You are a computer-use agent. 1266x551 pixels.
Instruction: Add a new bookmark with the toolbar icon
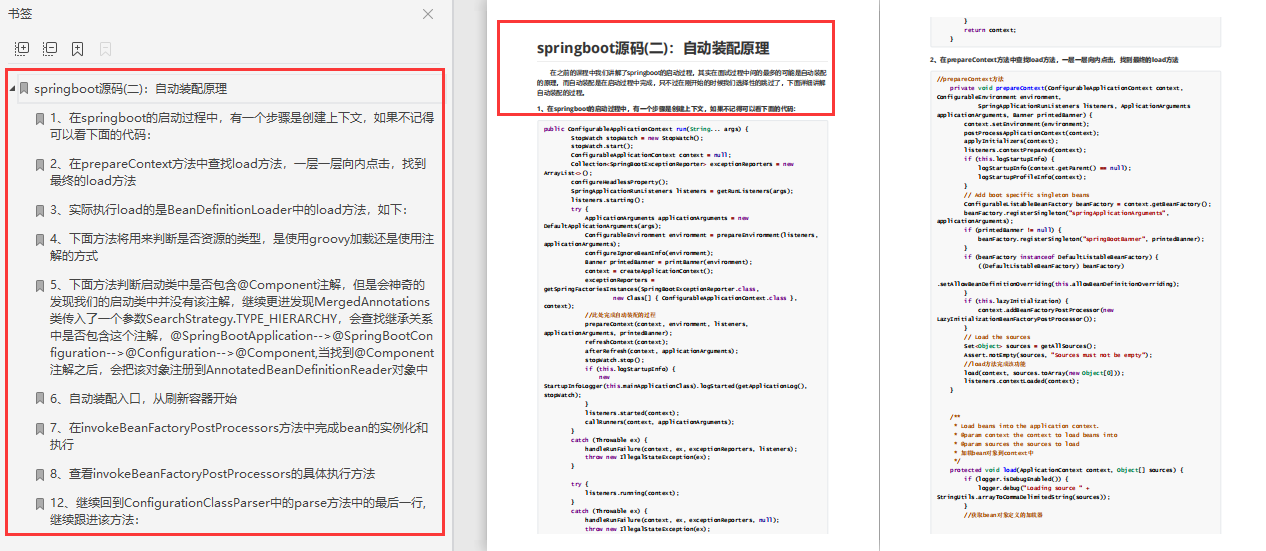click(x=78, y=48)
